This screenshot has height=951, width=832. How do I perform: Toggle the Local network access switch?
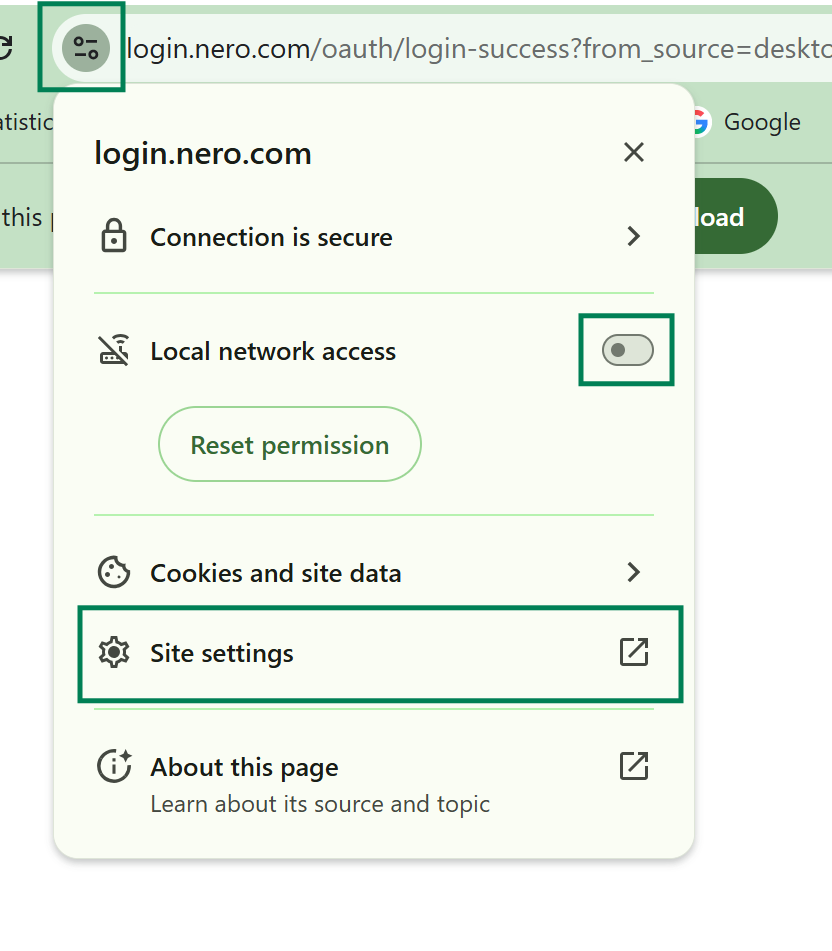coord(627,350)
